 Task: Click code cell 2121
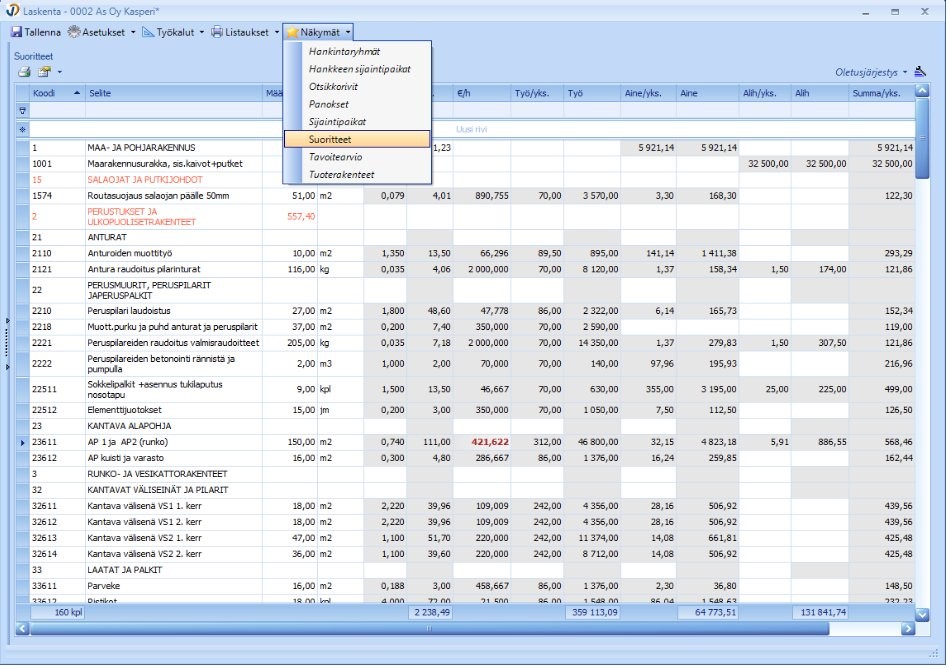point(57,269)
